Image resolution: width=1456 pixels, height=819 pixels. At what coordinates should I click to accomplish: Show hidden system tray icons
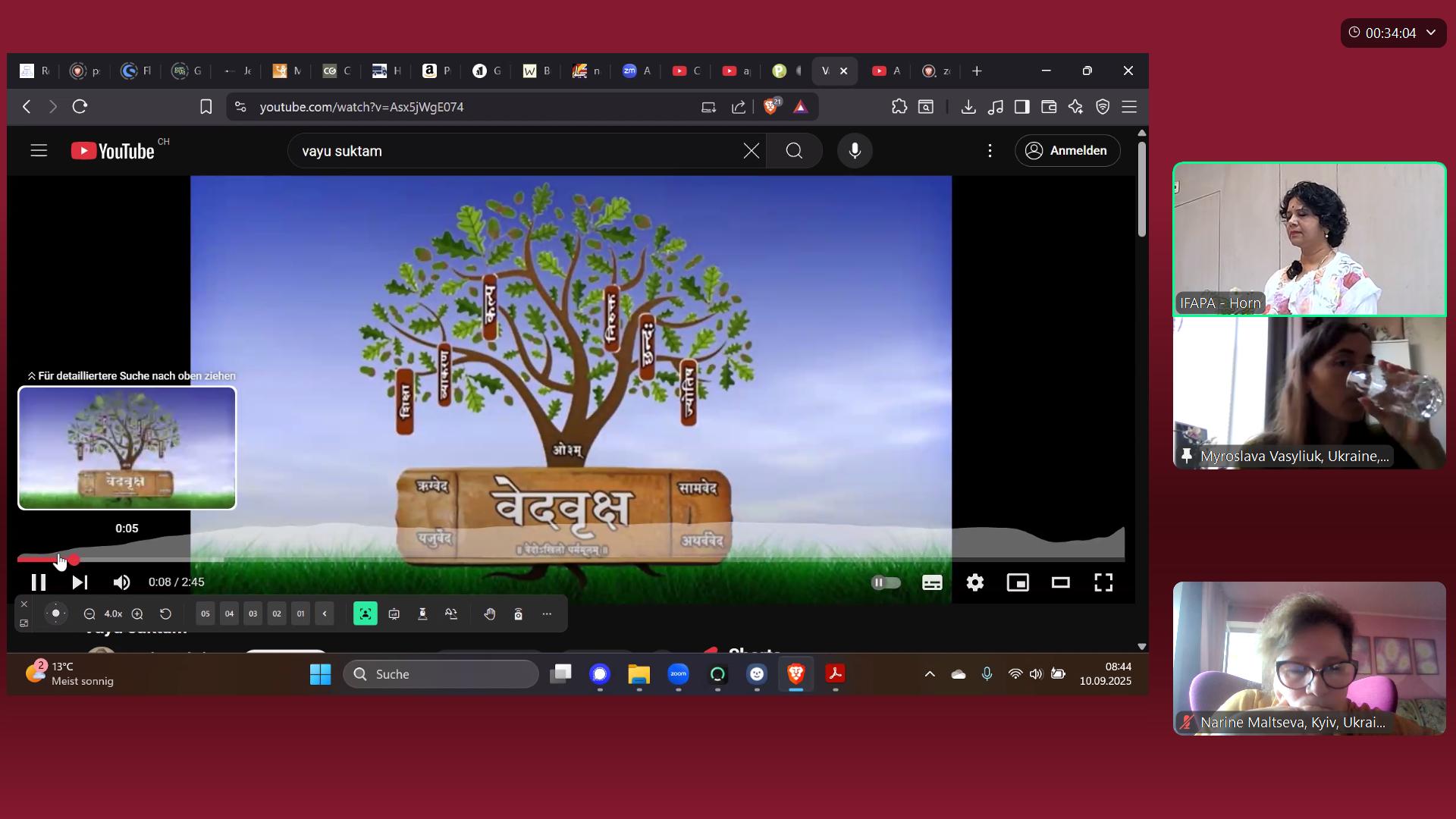click(x=930, y=674)
